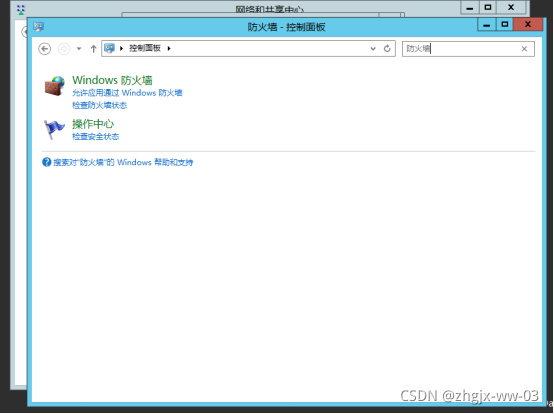Select the 控制面板 breadcrumb item
Image resolution: width=554 pixels, height=414 pixels.
point(145,48)
